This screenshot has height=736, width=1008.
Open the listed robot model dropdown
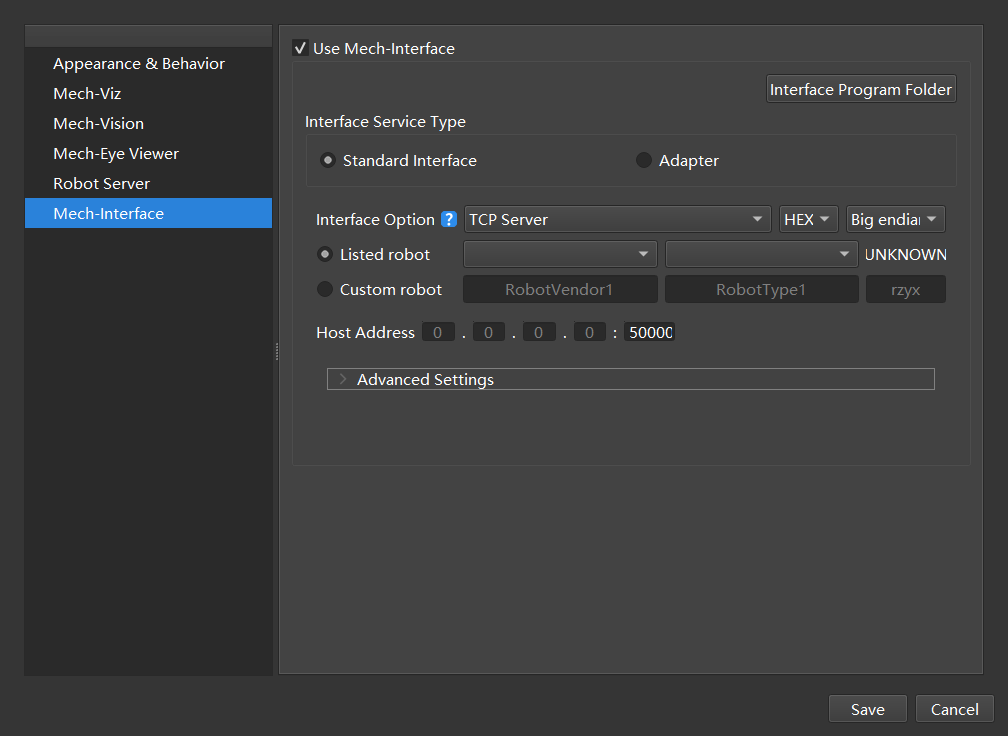(x=762, y=254)
